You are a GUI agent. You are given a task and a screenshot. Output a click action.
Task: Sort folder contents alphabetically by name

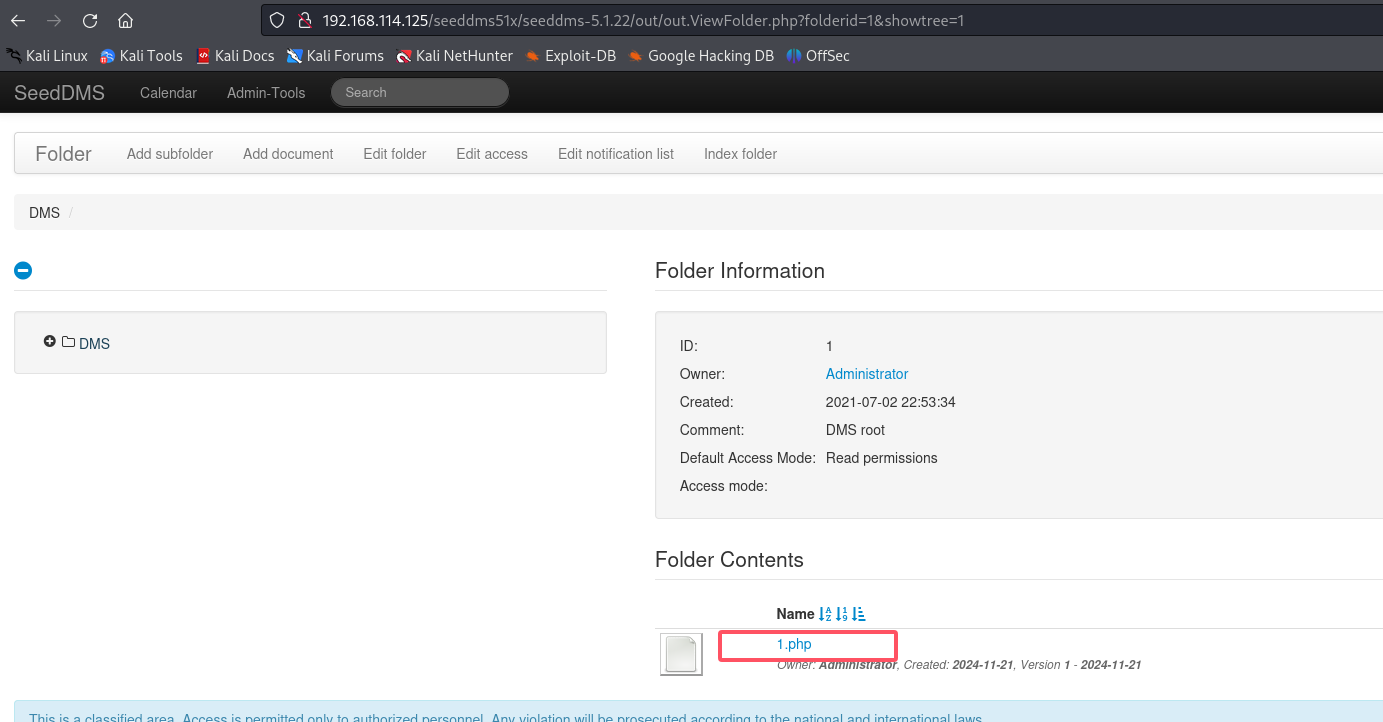pyautogui.click(x=825, y=614)
